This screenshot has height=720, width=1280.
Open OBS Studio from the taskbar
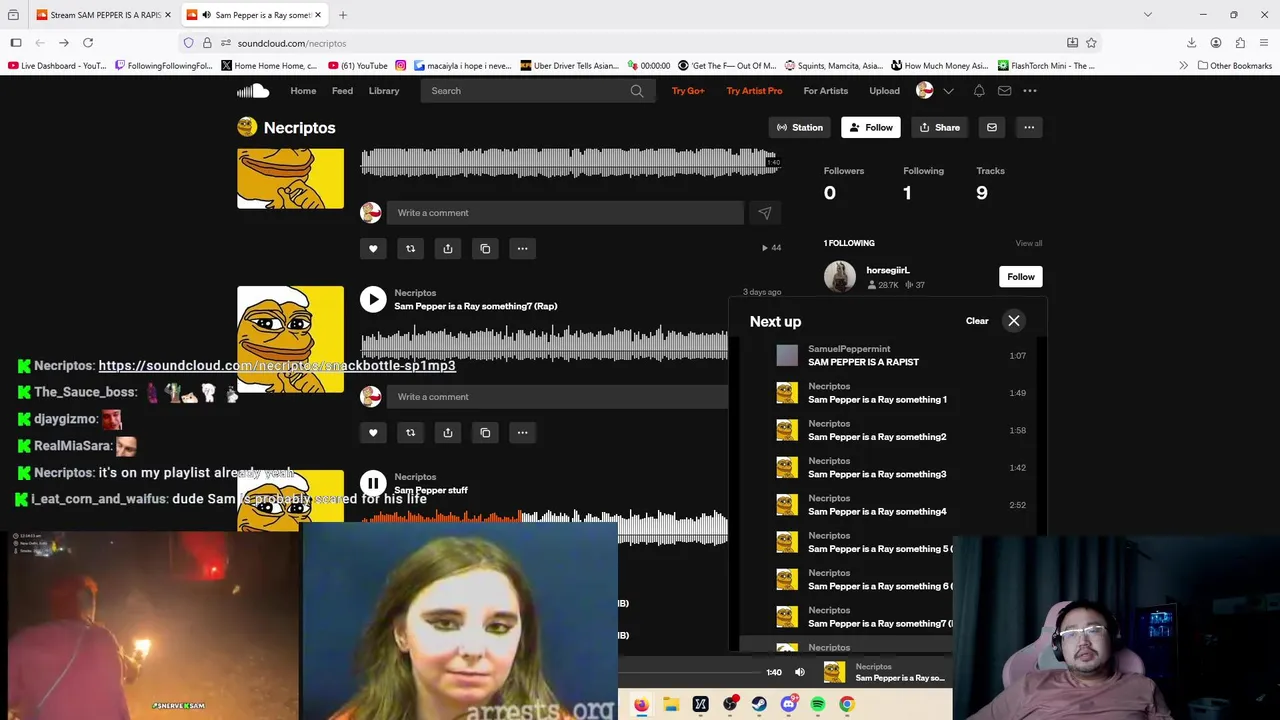730,704
